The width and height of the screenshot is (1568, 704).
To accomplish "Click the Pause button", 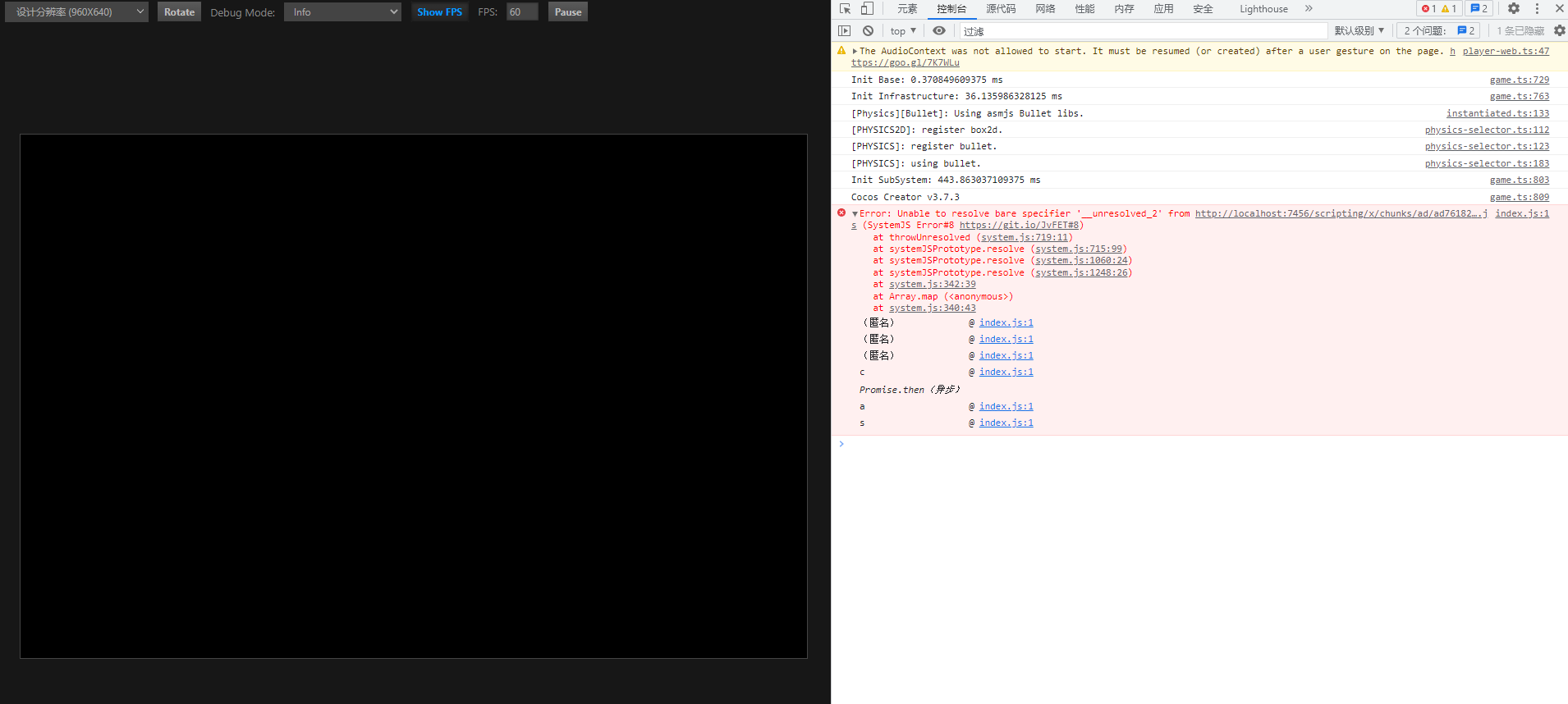I will coord(568,12).
